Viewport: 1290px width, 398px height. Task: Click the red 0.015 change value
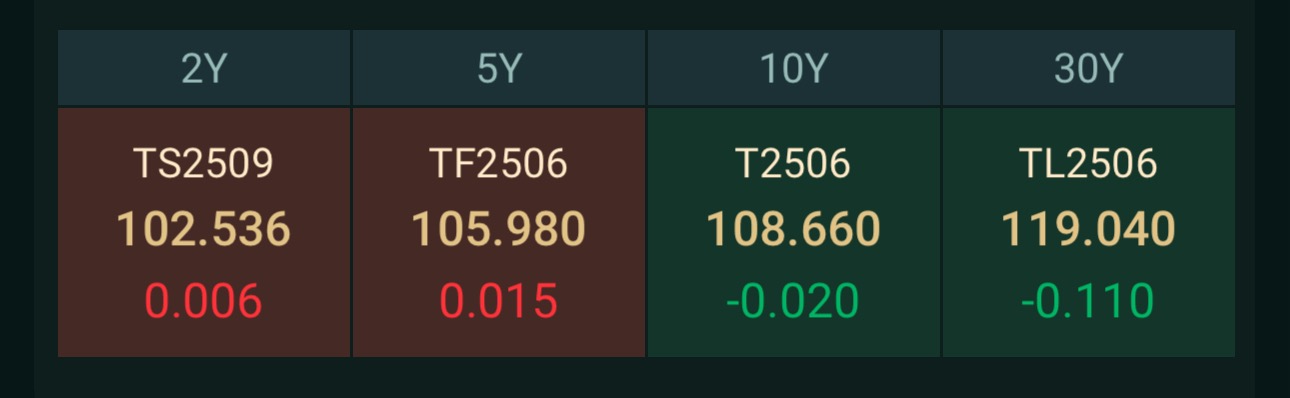pyautogui.click(x=499, y=302)
